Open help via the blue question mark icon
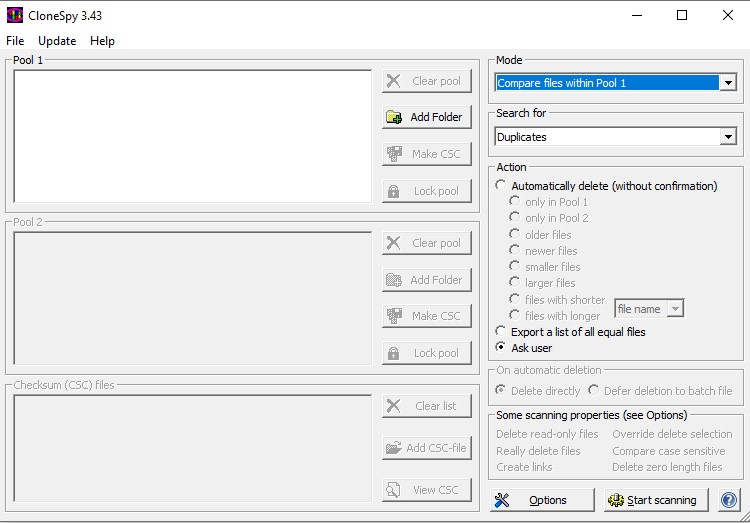 click(729, 501)
